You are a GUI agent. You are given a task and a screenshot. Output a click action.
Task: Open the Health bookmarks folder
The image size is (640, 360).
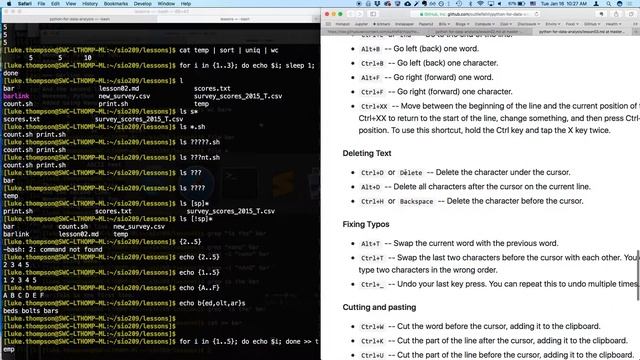pyautogui.click(x=613, y=24)
